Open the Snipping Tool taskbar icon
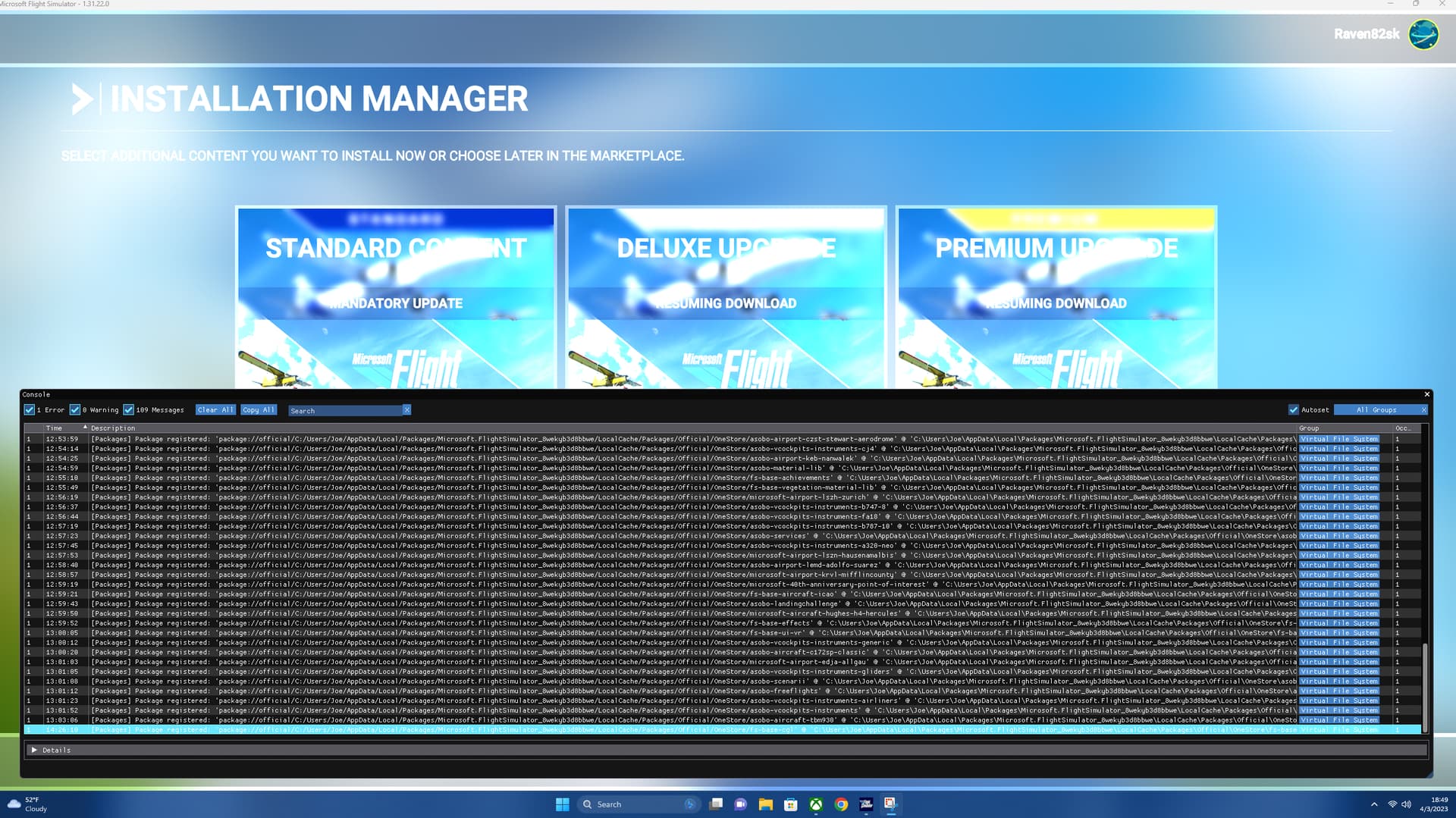The height and width of the screenshot is (818, 1456). coord(891,804)
